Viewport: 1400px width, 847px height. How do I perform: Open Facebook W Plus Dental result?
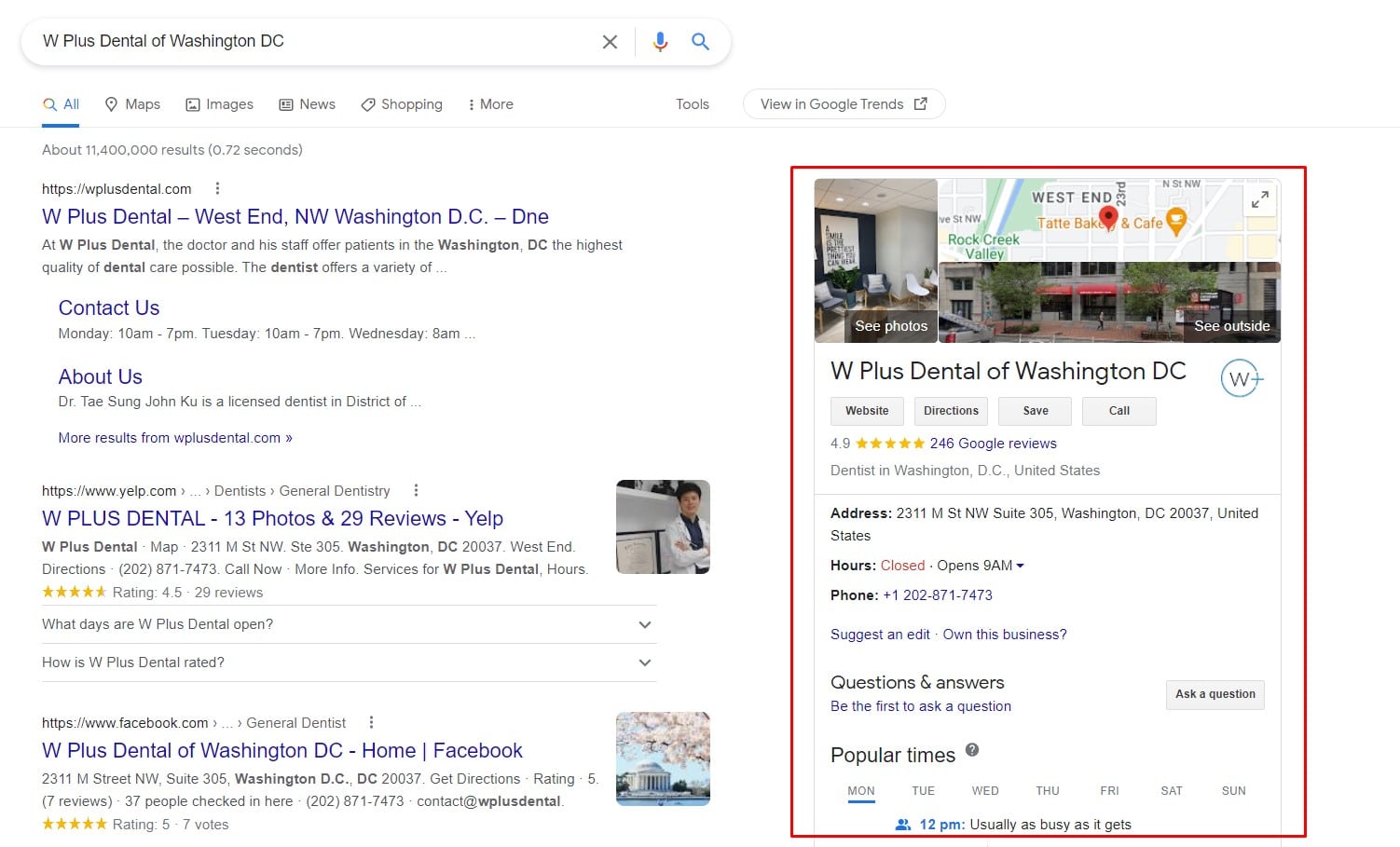tap(282, 750)
